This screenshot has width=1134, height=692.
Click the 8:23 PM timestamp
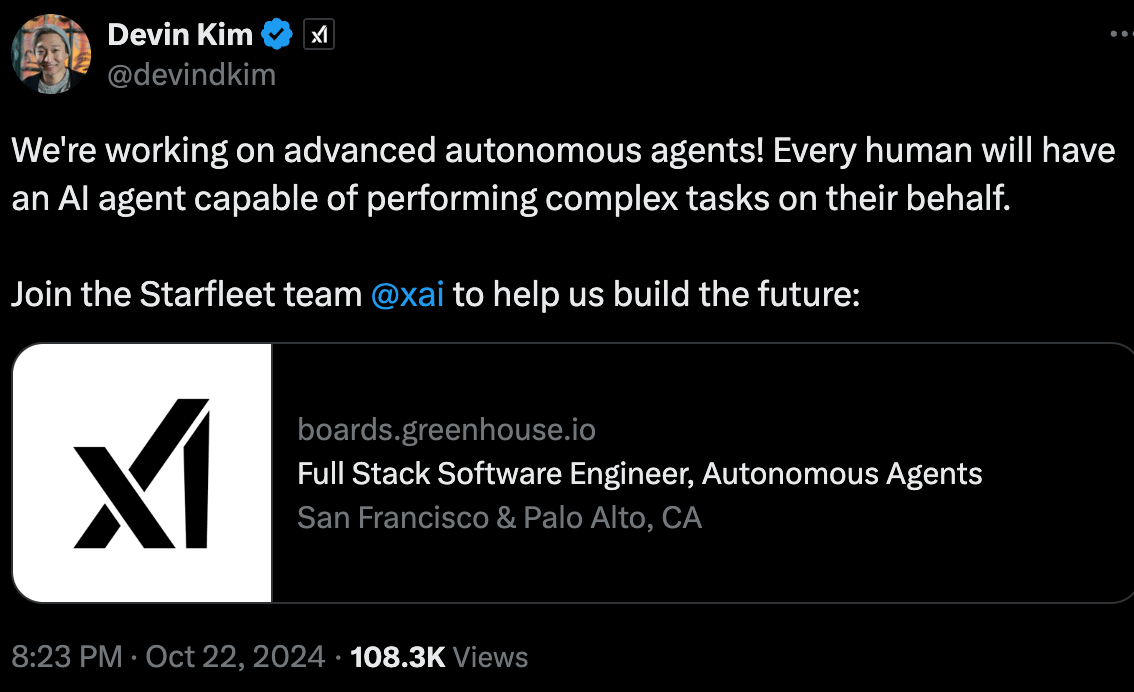pos(66,657)
